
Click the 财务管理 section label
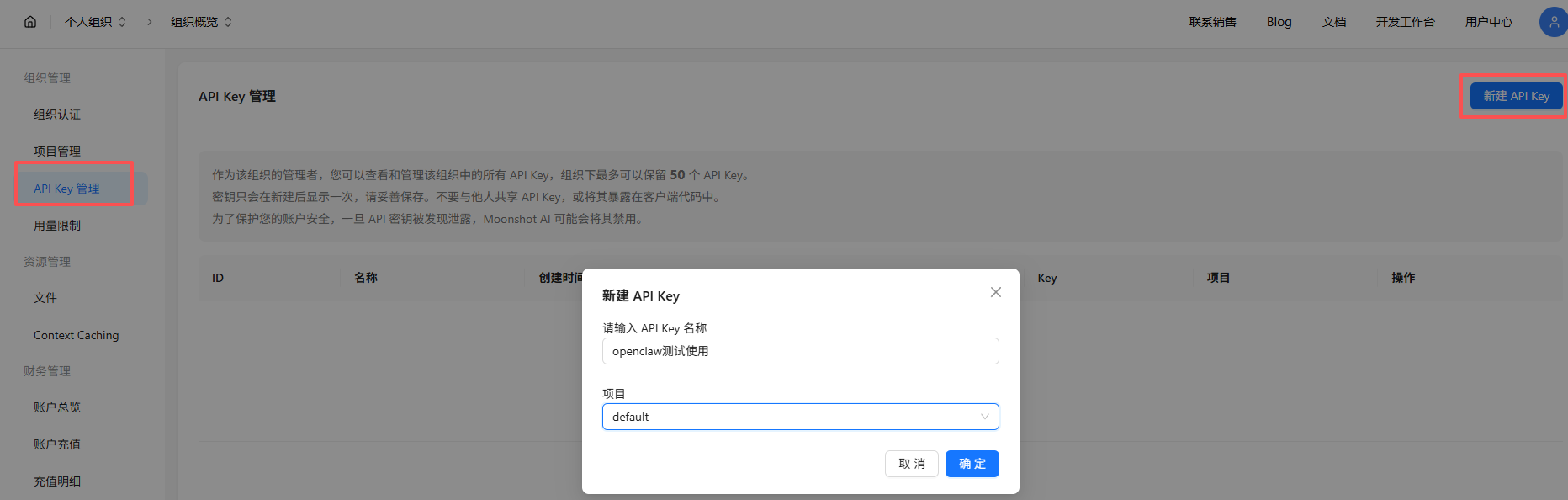(x=47, y=371)
